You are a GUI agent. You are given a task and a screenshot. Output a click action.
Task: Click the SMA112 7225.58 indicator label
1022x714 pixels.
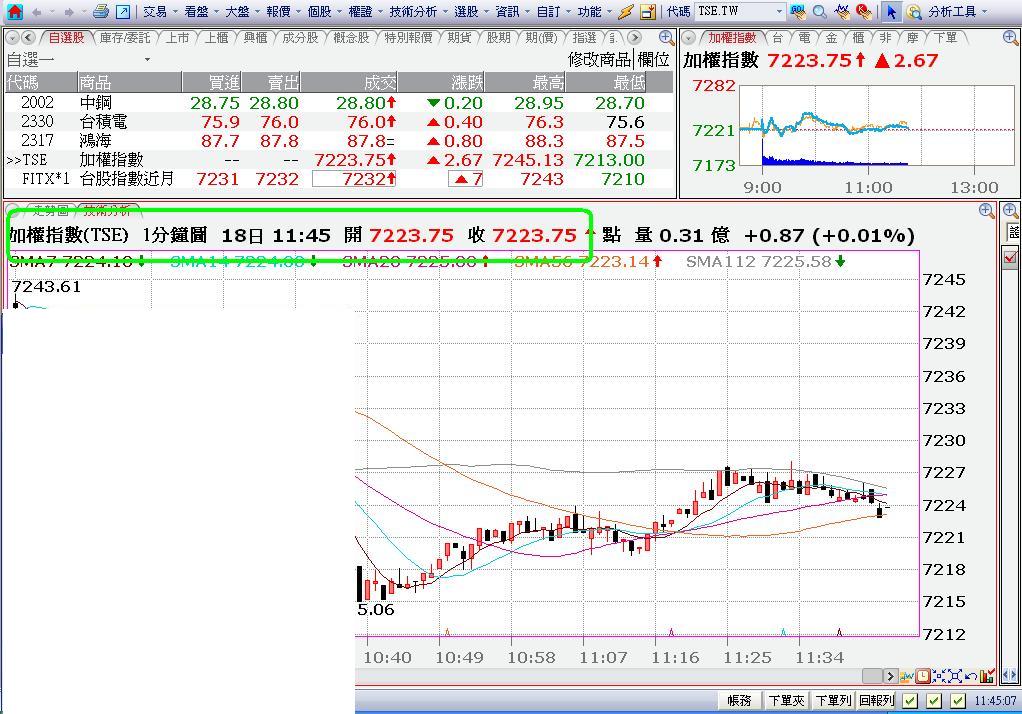click(766, 261)
